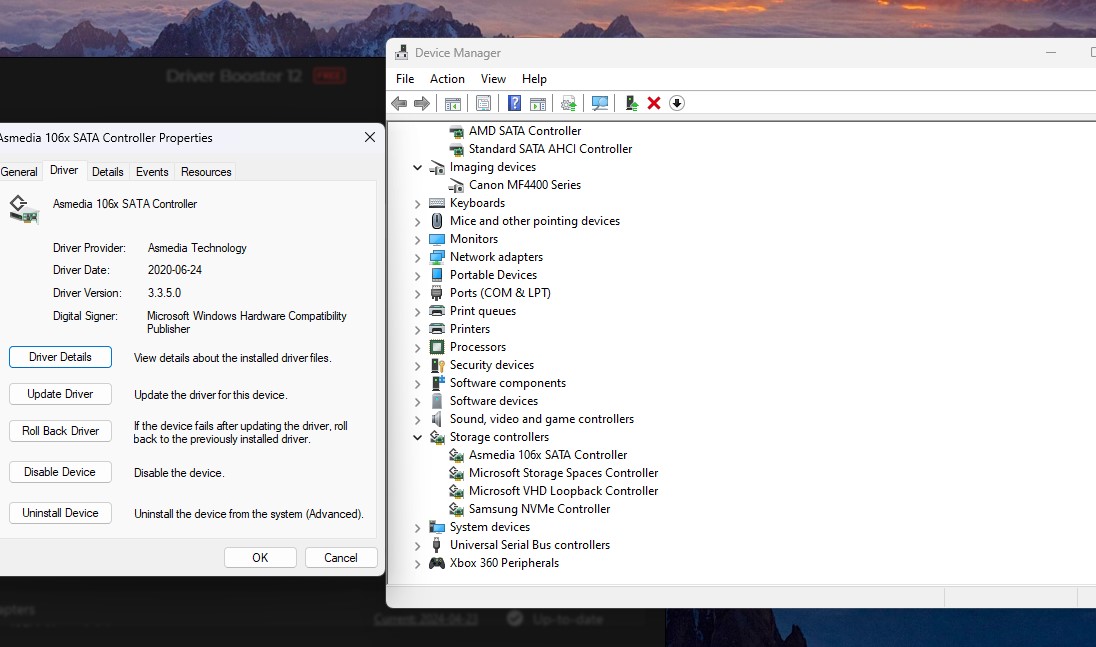
Task: Click the Security devices category icon
Action: (x=438, y=365)
